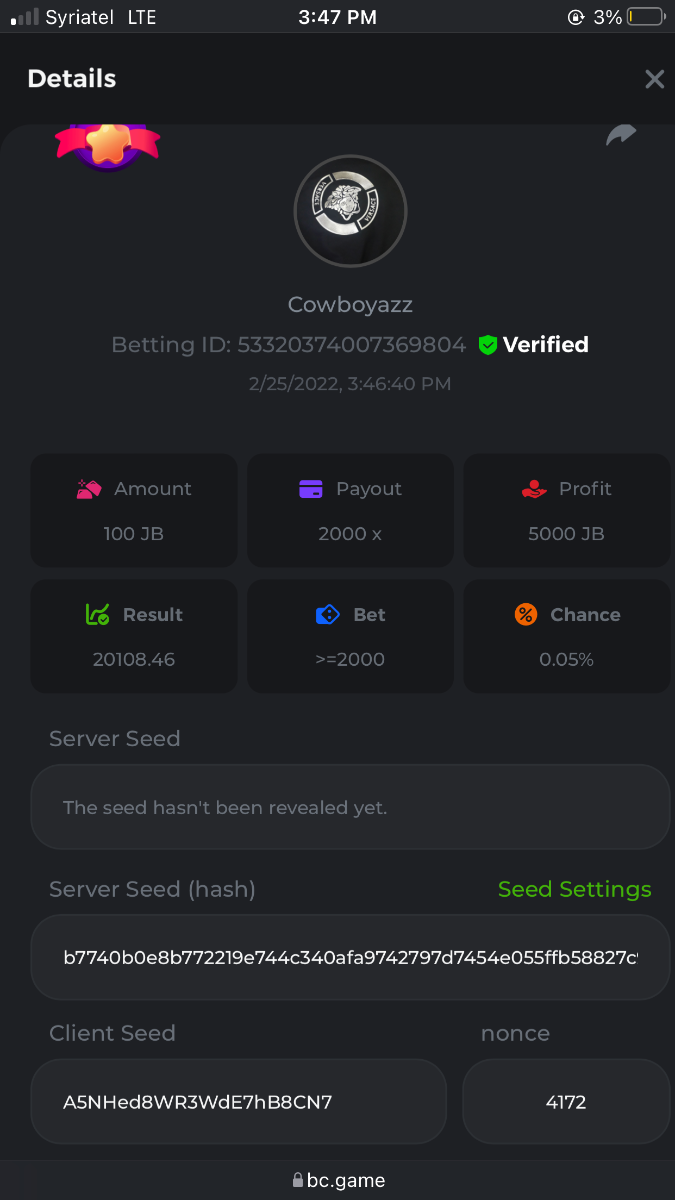Tap the battery indicator in status bar
Viewport: 675px width, 1200px height.
coord(646,17)
